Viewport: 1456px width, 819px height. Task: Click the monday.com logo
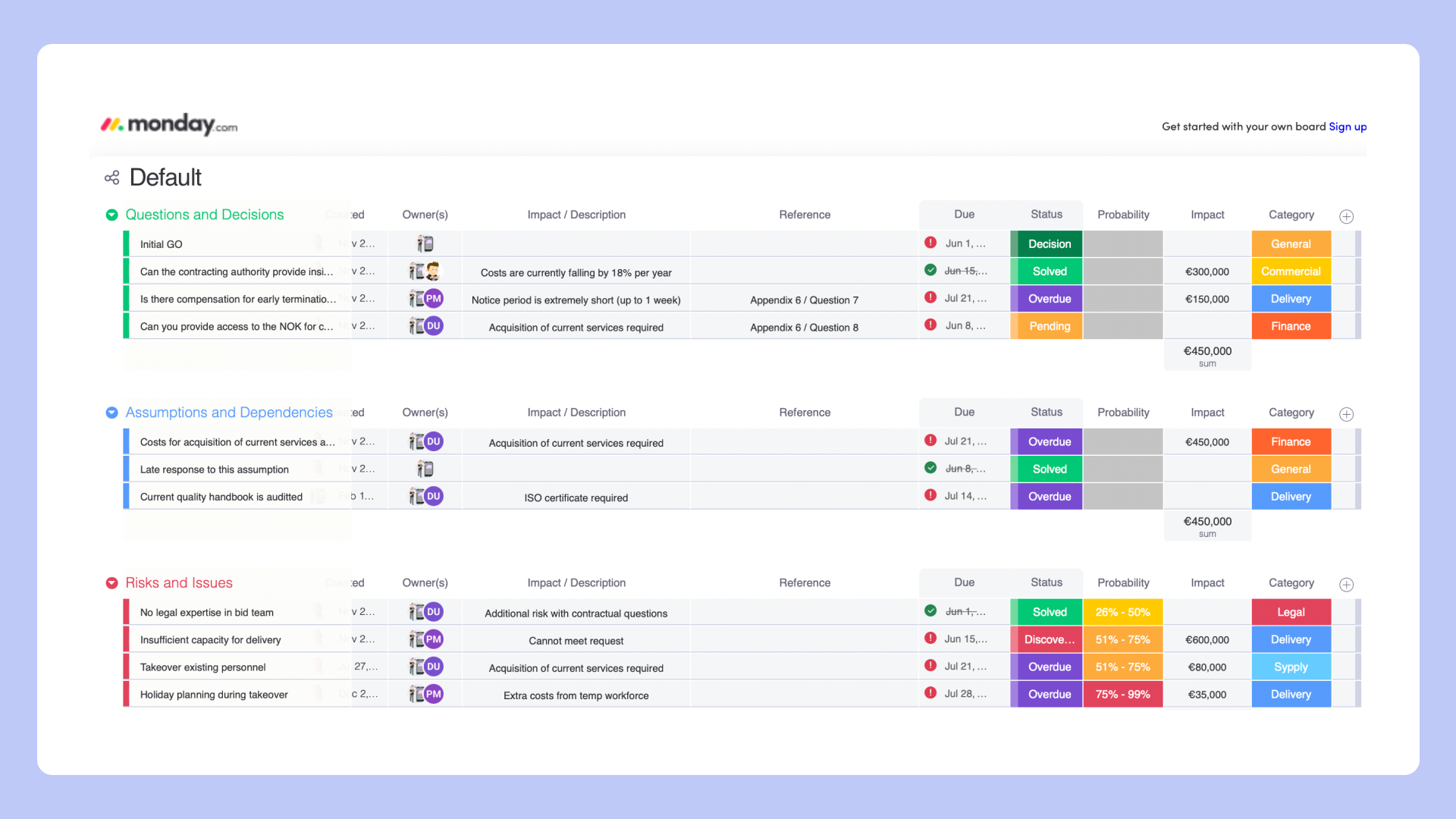pyautogui.click(x=169, y=124)
